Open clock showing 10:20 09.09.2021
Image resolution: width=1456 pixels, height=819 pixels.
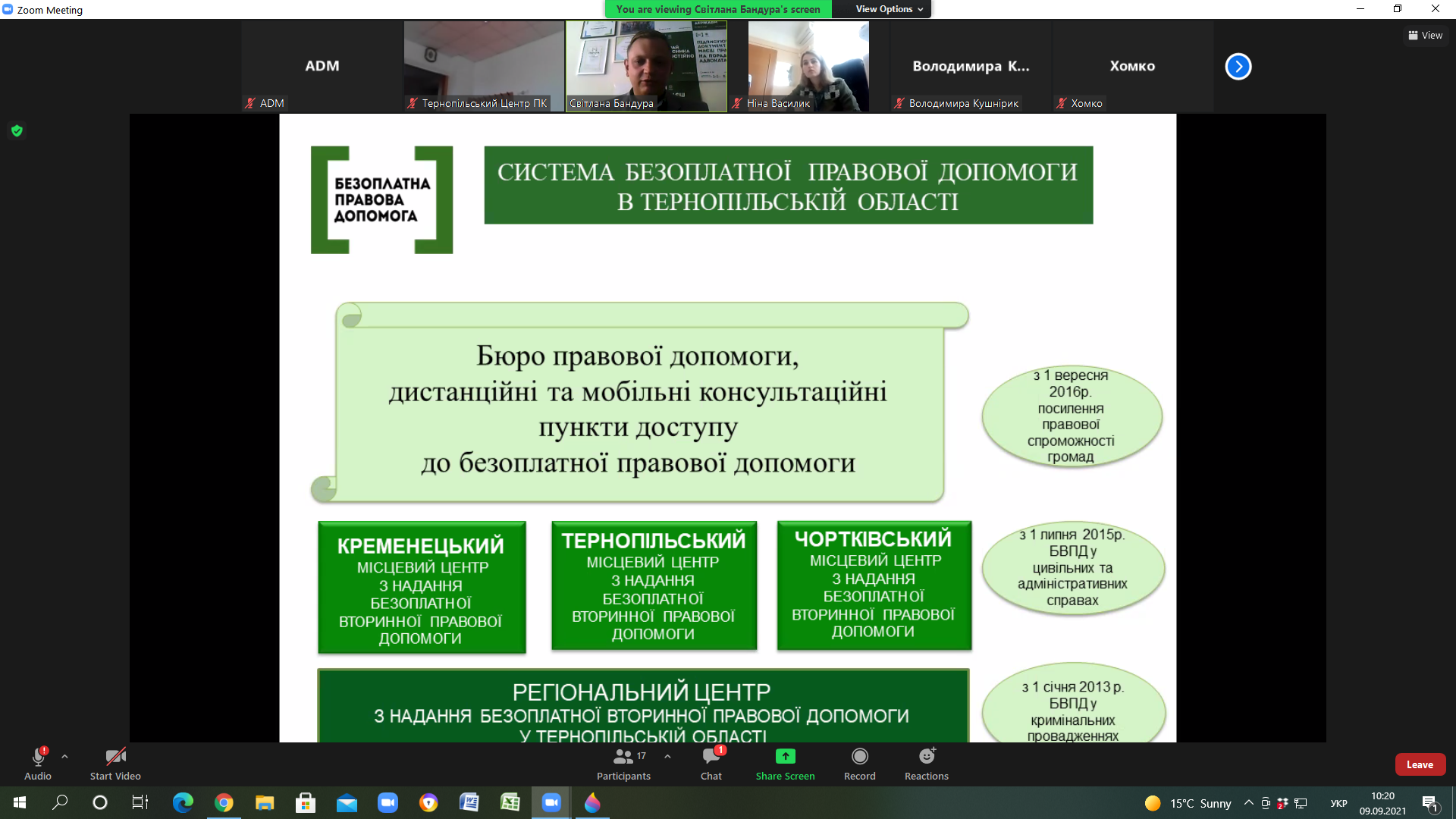pyautogui.click(x=1382, y=803)
